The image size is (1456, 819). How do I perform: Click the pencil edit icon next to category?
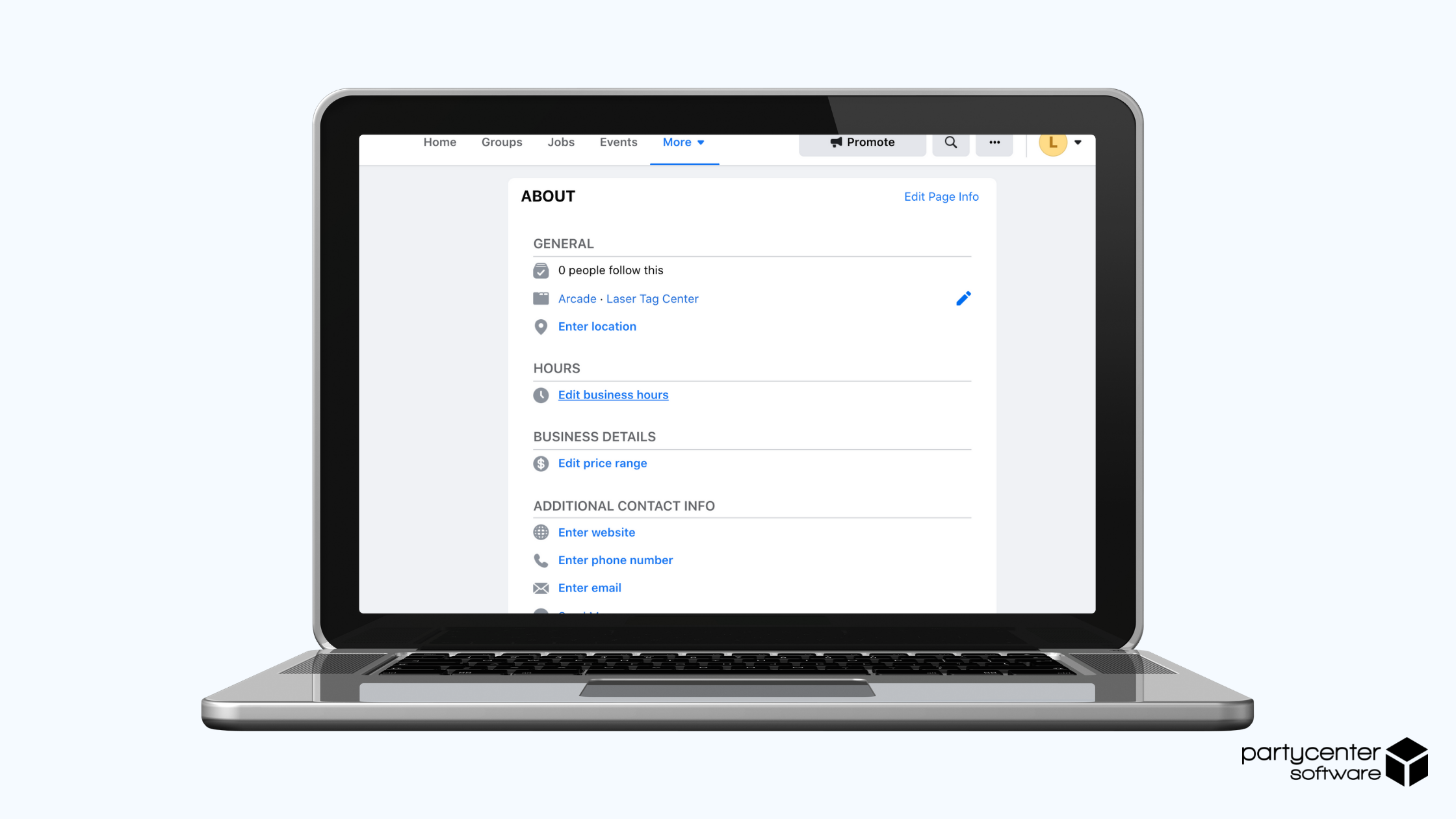point(963,298)
